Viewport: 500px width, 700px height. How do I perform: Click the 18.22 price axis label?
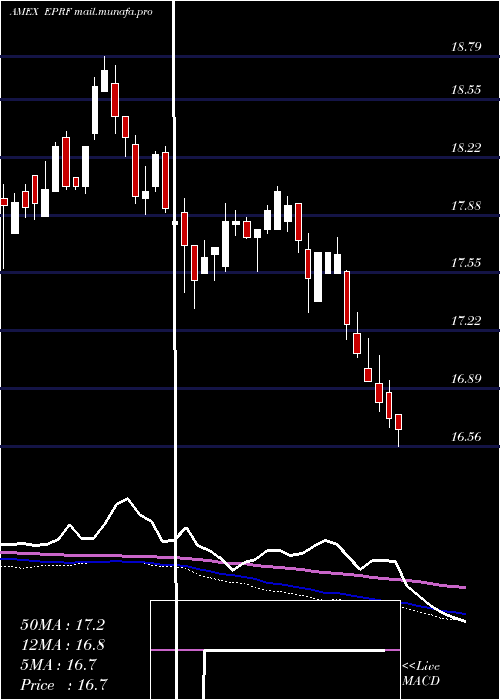click(466, 148)
